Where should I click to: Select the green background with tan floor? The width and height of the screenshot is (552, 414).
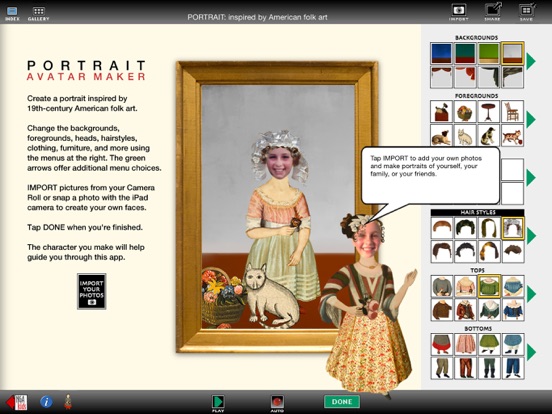tap(489, 53)
